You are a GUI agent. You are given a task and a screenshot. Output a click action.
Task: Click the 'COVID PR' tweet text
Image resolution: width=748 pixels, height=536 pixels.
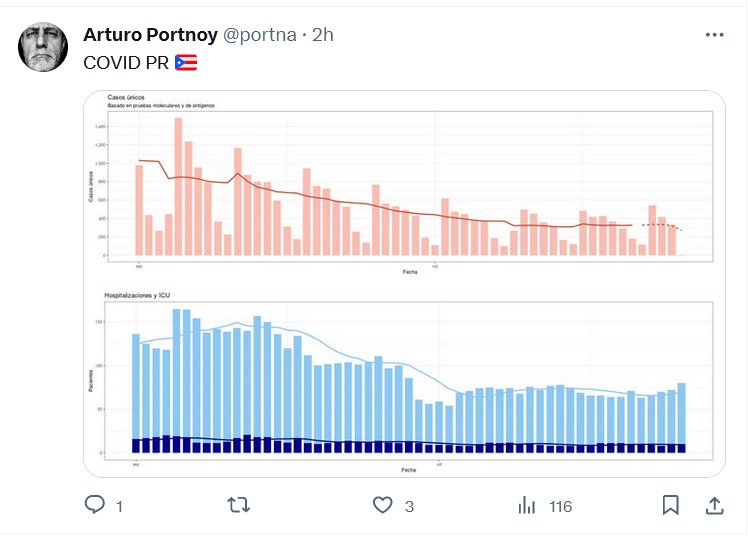[125, 62]
